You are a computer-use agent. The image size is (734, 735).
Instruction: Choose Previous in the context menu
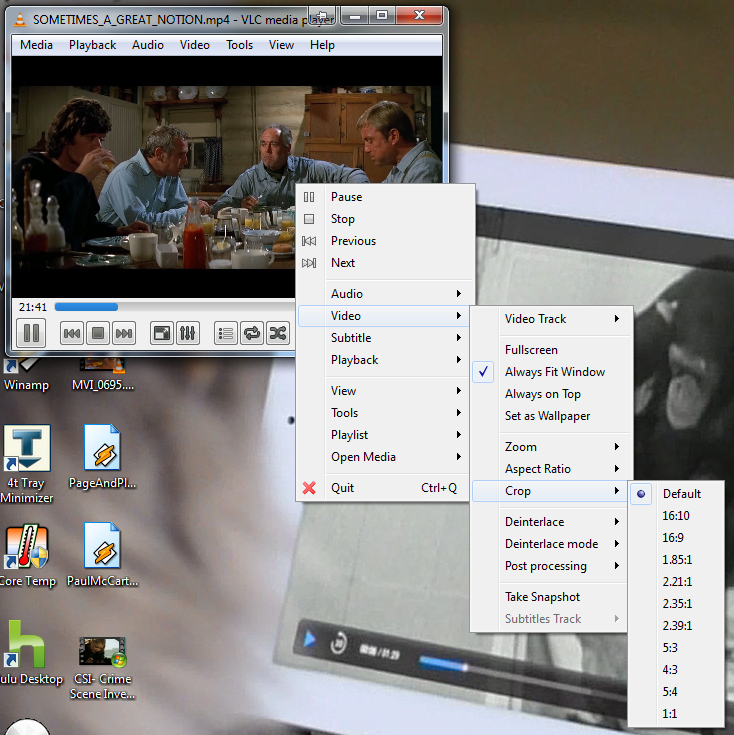[x=384, y=241]
